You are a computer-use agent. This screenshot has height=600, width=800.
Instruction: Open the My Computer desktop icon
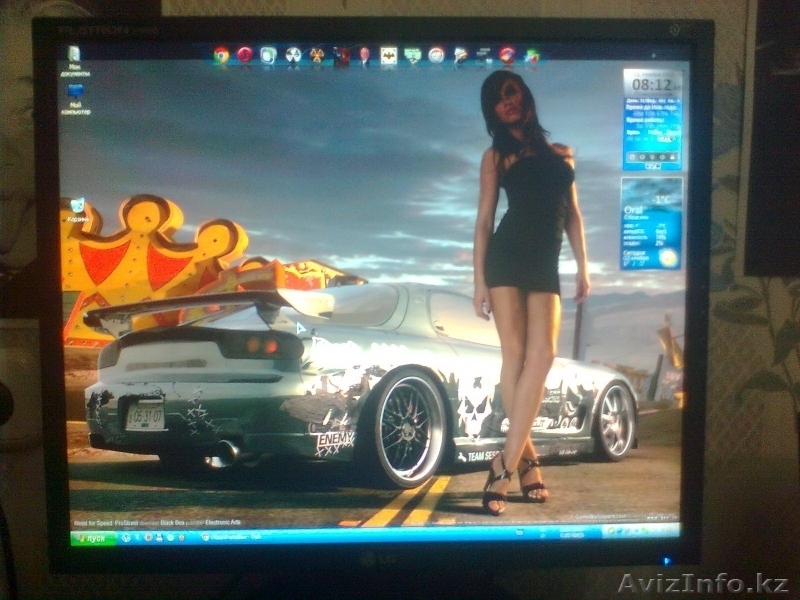(75, 96)
